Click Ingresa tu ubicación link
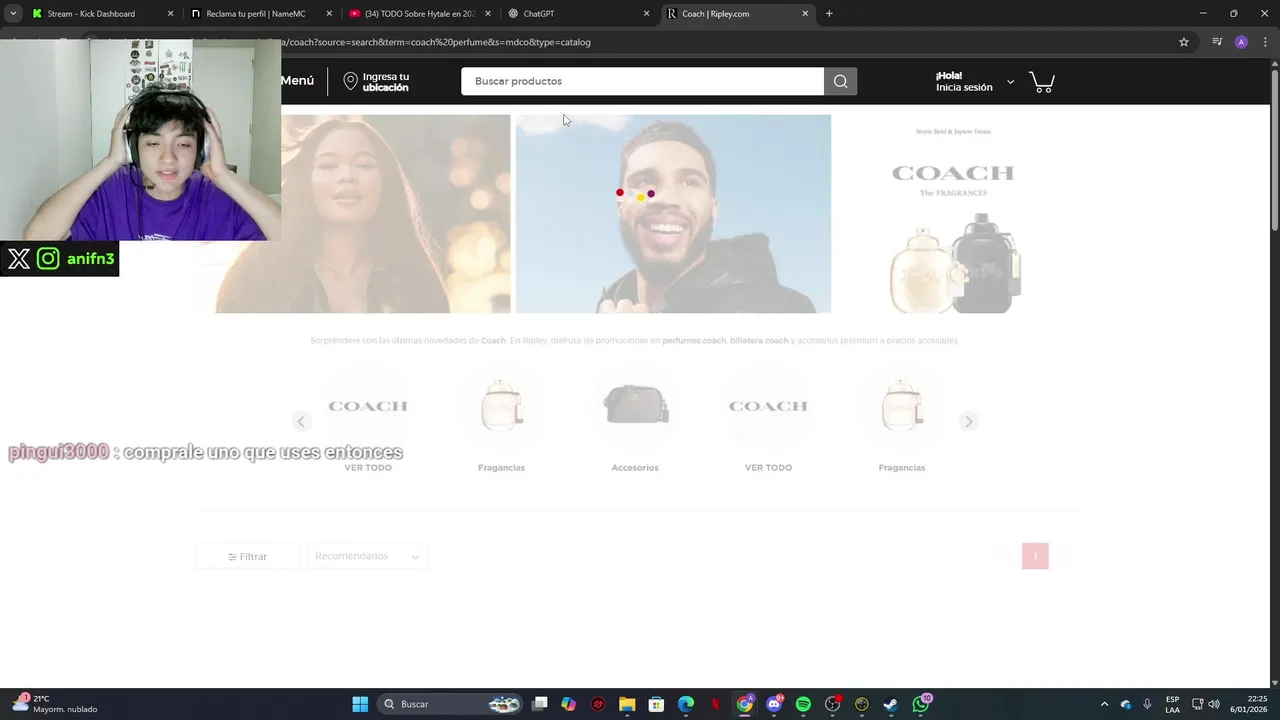The image size is (1280, 720). [x=386, y=82]
